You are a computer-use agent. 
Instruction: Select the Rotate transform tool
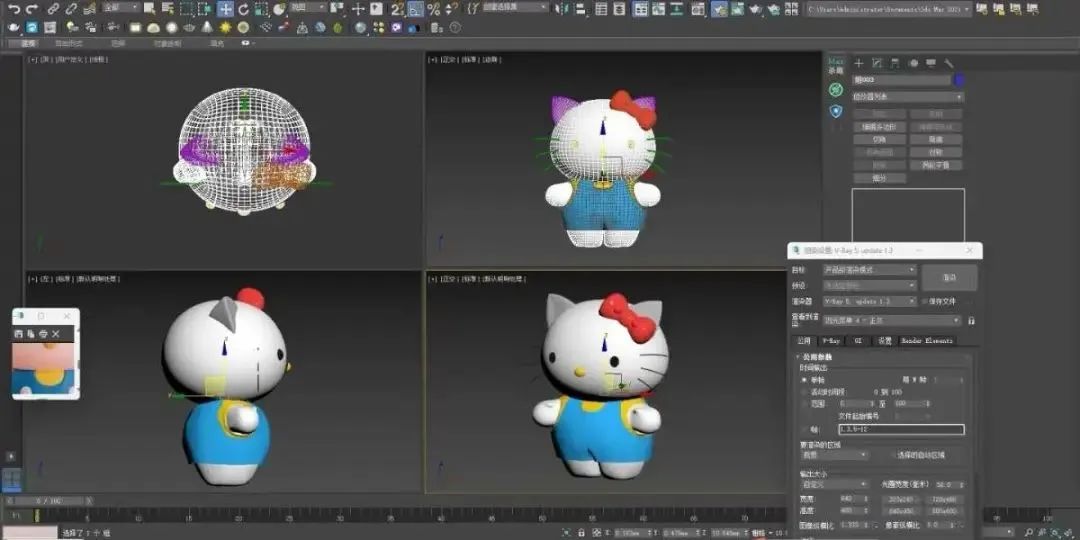click(x=244, y=9)
